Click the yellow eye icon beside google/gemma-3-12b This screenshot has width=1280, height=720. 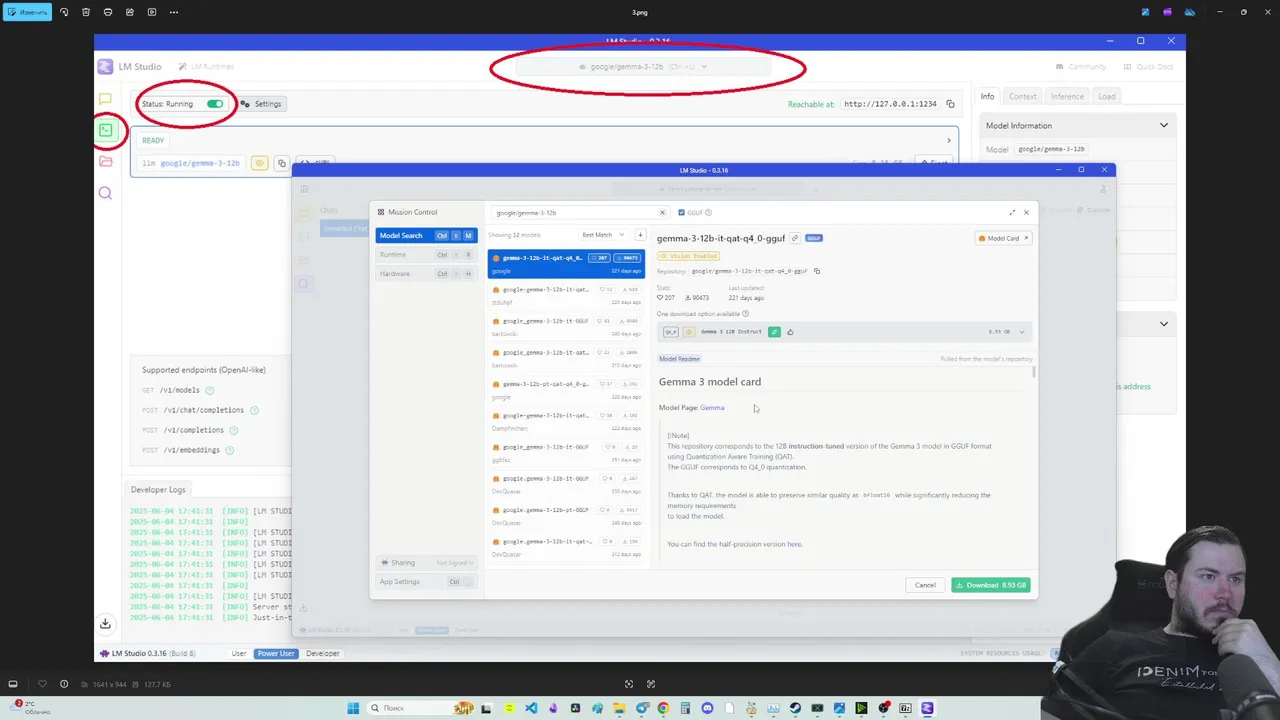pyautogui.click(x=259, y=163)
